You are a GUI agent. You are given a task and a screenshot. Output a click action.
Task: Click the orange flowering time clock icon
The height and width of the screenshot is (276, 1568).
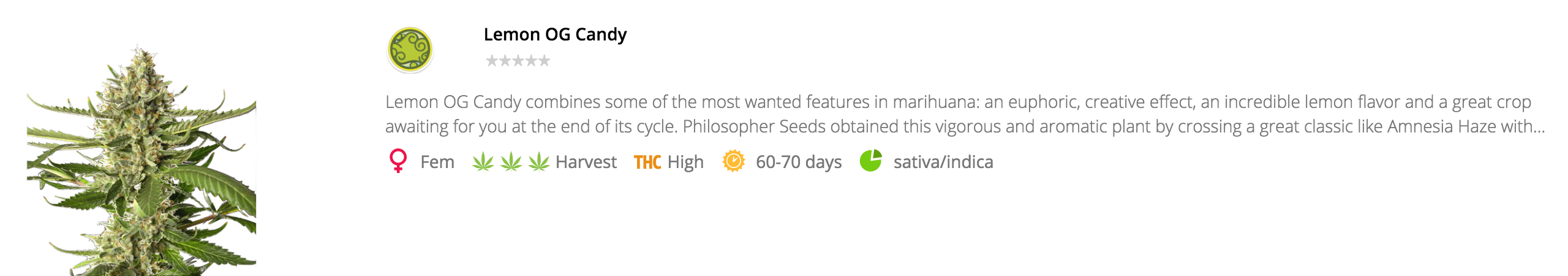pyautogui.click(x=733, y=161)
